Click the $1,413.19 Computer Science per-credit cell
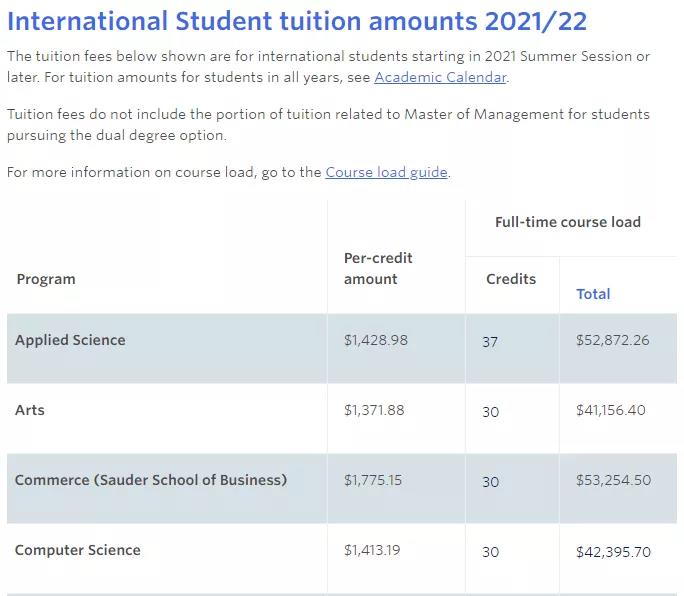684x596 pixels. [372, 550]
